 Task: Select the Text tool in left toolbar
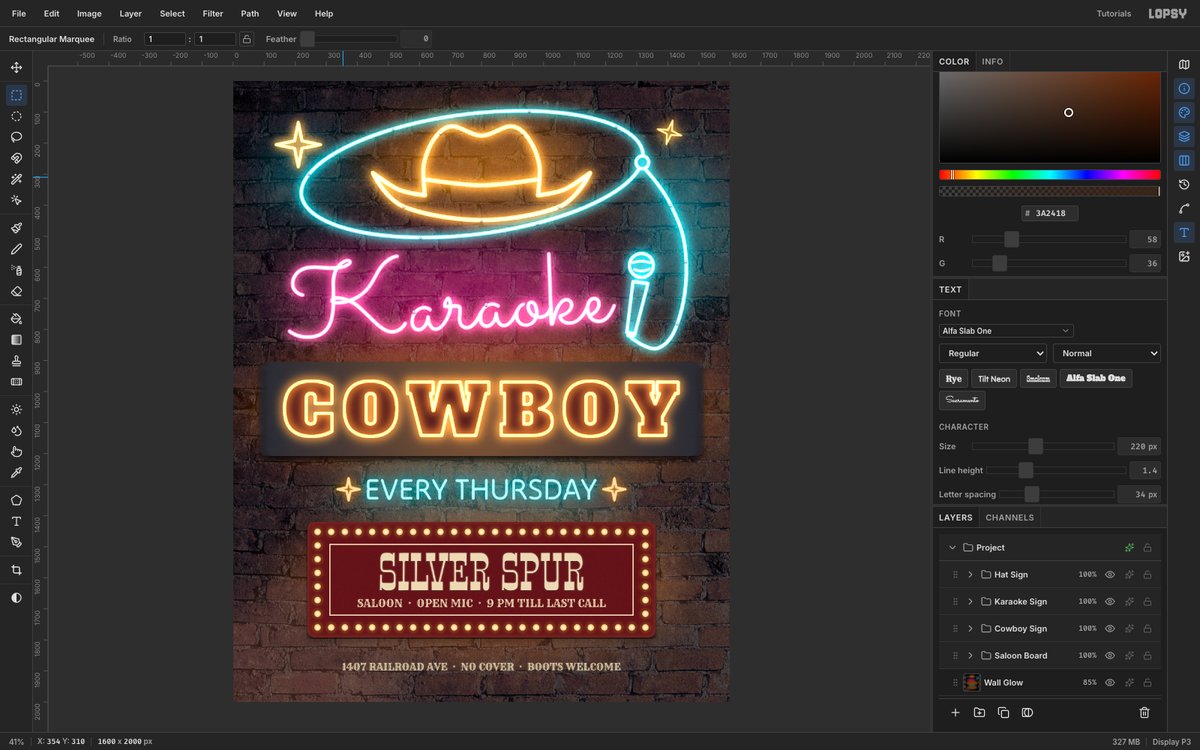tap(16, 521)
